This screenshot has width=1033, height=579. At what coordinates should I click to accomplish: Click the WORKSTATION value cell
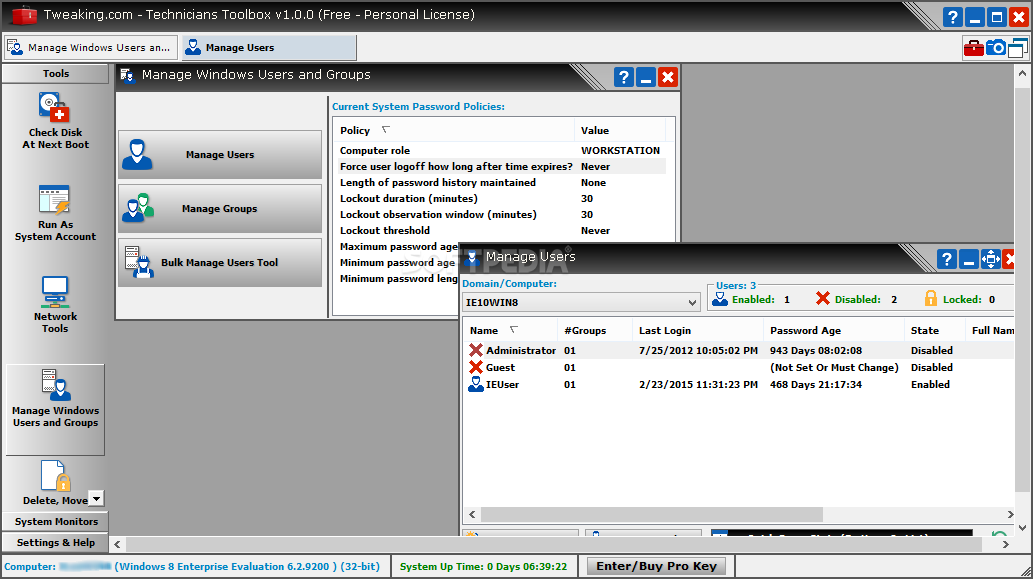tap(620, 151)
